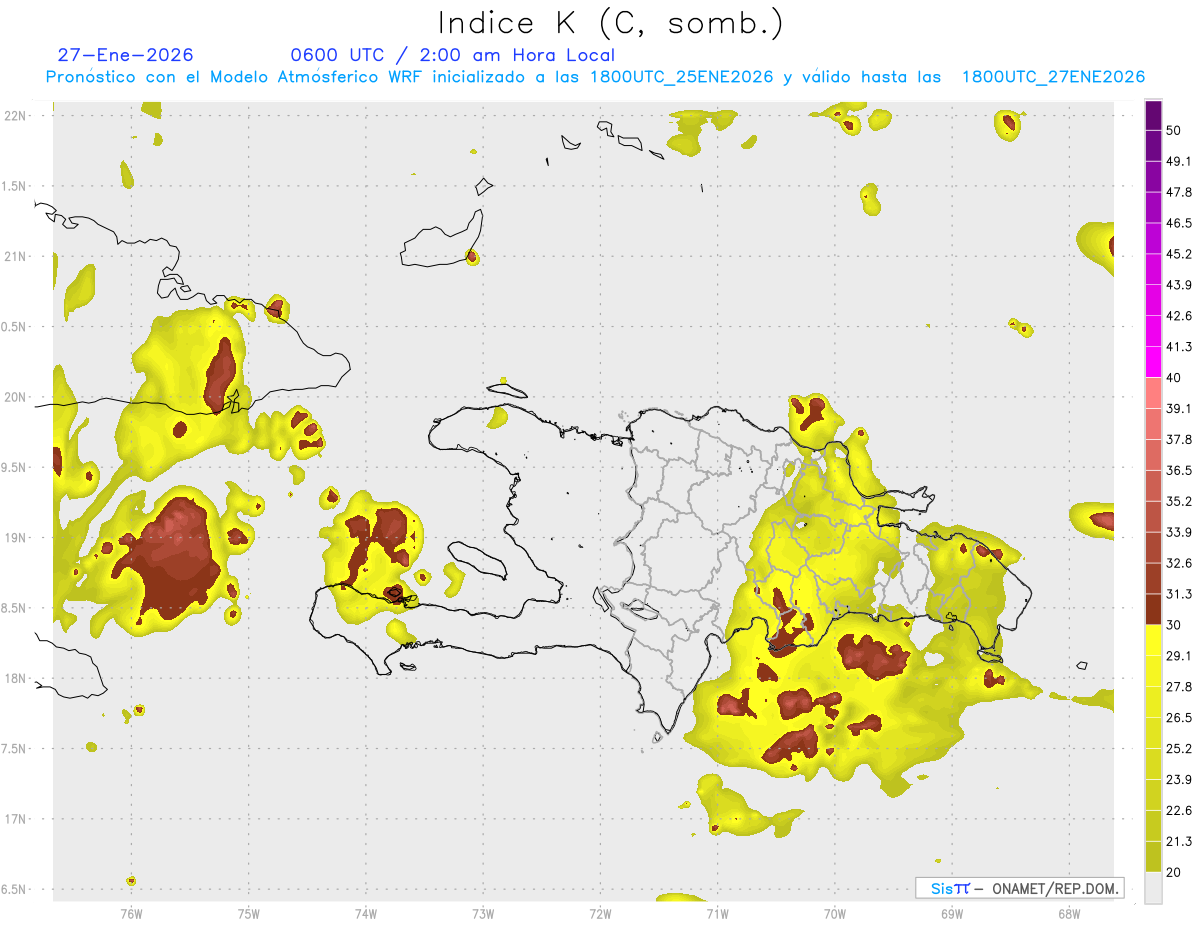The image size is (1200, 927).
Task: Click the colorbar value "37.8"
Action: click(x=1179, y=440)
